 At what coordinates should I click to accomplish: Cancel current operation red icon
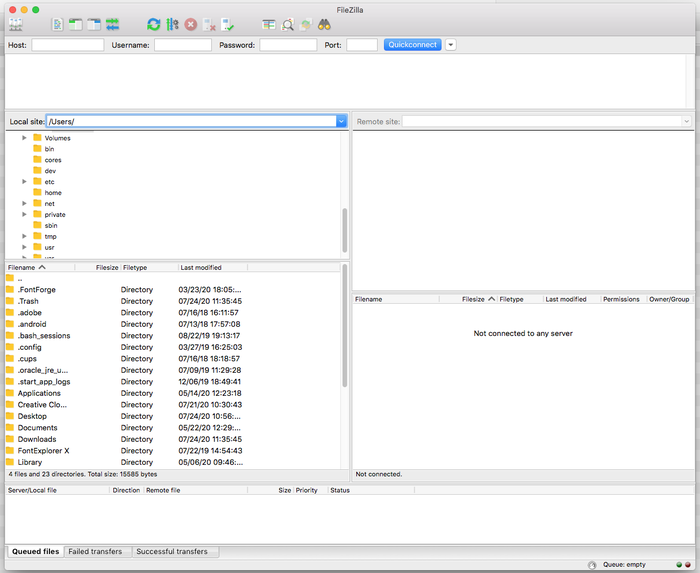(191, 25)
